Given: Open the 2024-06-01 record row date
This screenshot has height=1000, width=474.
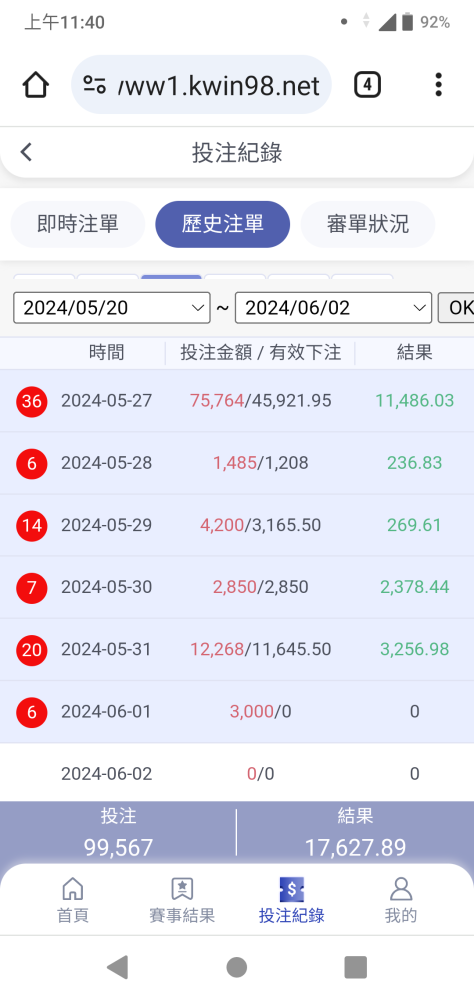Looking at the screenshot, I should [x=107, y=712].
